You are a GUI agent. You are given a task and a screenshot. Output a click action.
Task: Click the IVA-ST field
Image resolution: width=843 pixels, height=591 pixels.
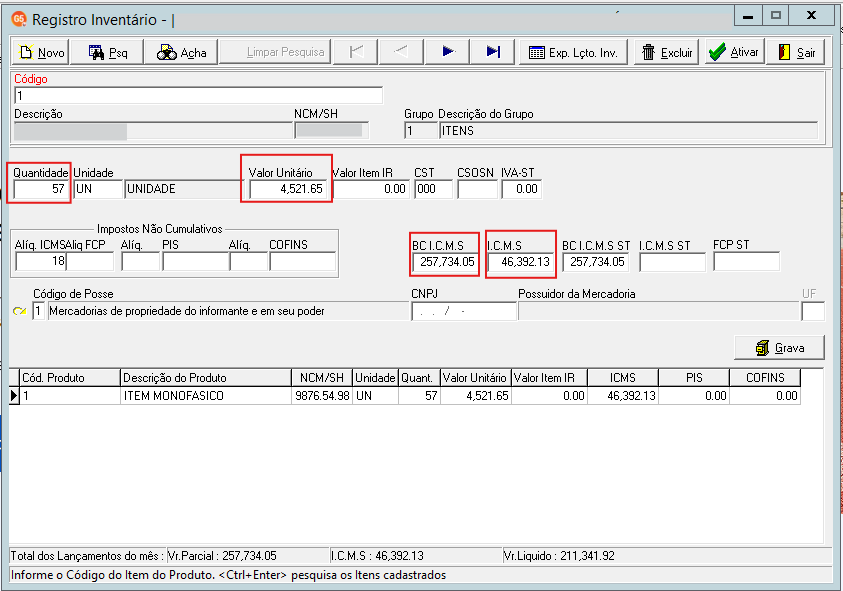pyautogui.click(x=521, y=189)
